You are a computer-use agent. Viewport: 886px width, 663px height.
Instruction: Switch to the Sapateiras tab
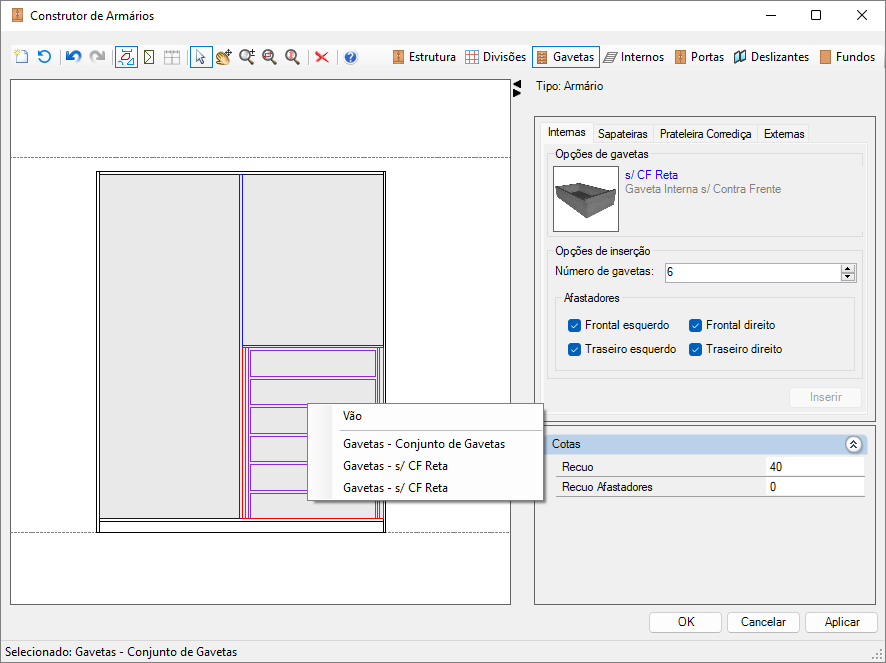(623, 134)
